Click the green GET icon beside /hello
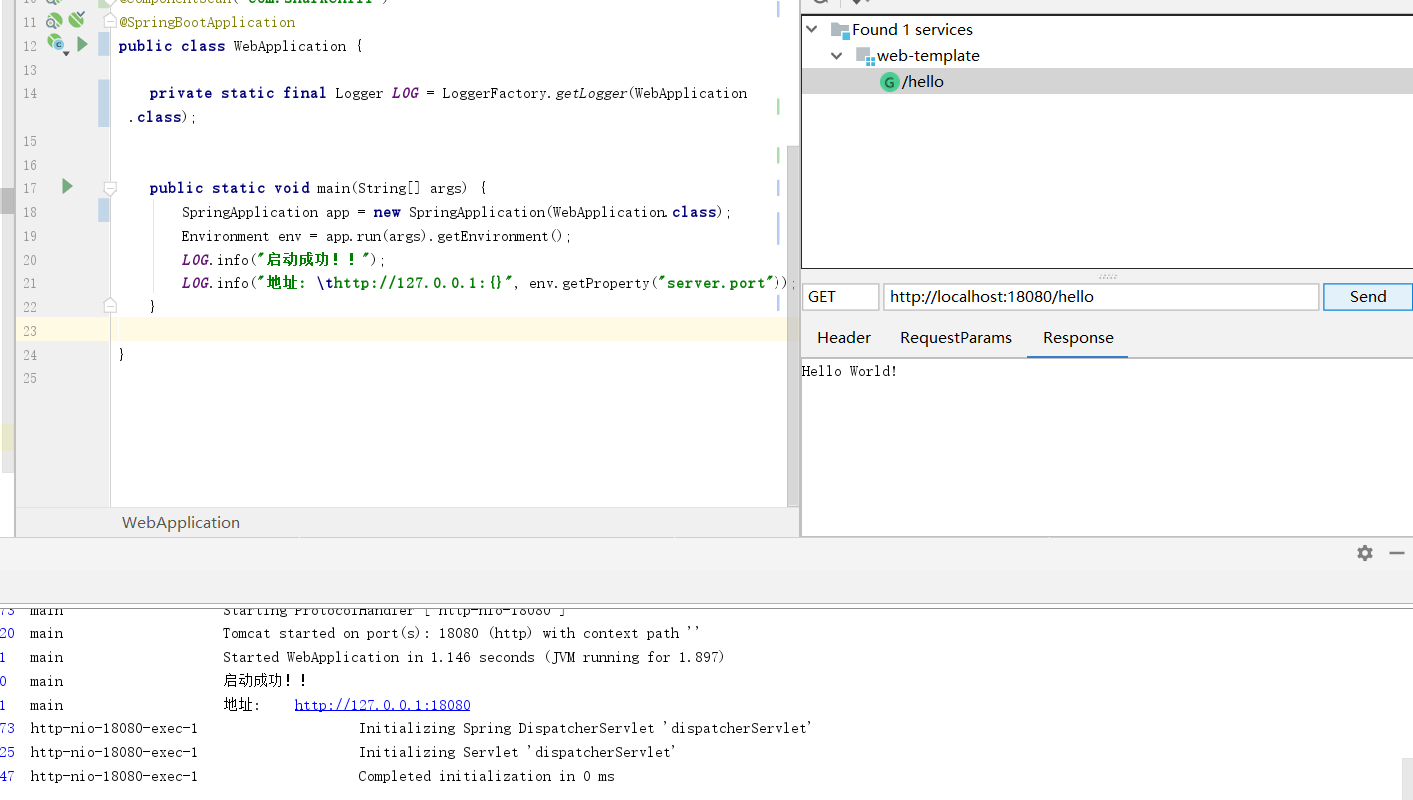Image resolution: width=1413 pixels, height=800 pixels. 889,82
